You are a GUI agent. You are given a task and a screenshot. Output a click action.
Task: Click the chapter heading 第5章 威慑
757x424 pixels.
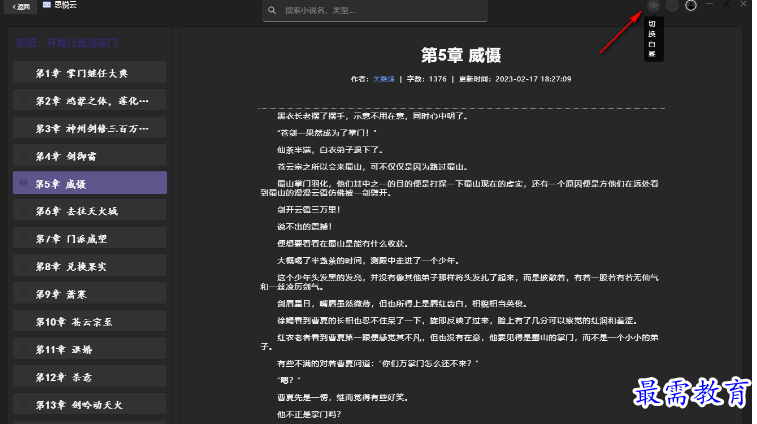(x=461, y=56)
